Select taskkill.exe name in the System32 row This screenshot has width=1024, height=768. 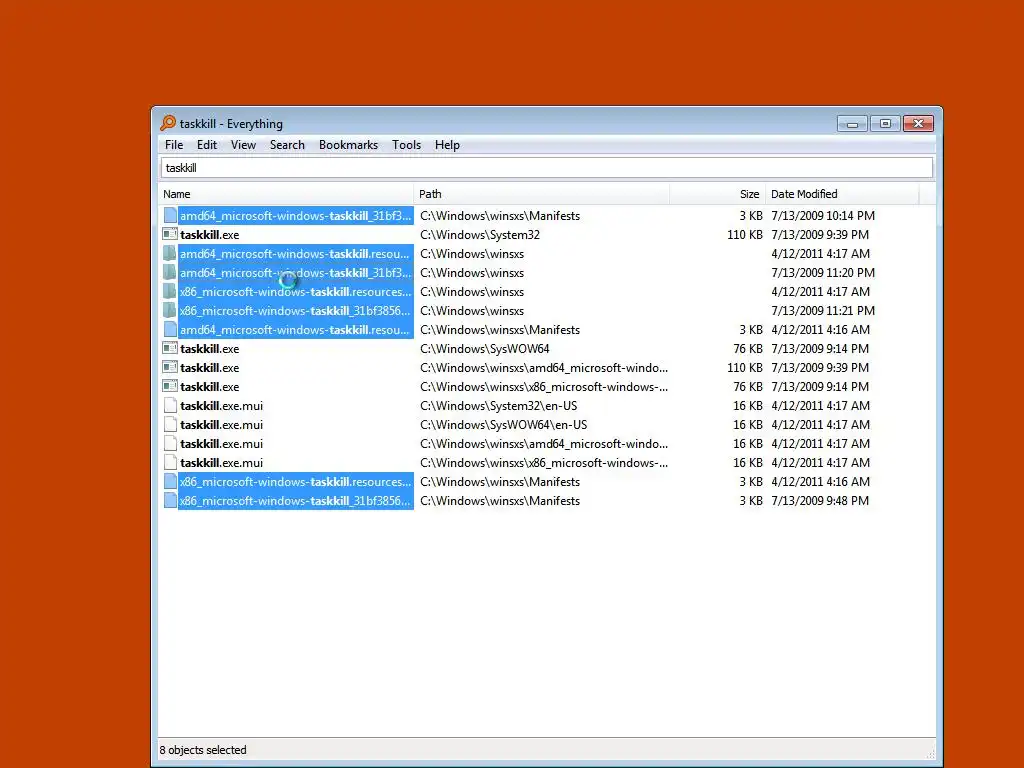pos(210,234)
